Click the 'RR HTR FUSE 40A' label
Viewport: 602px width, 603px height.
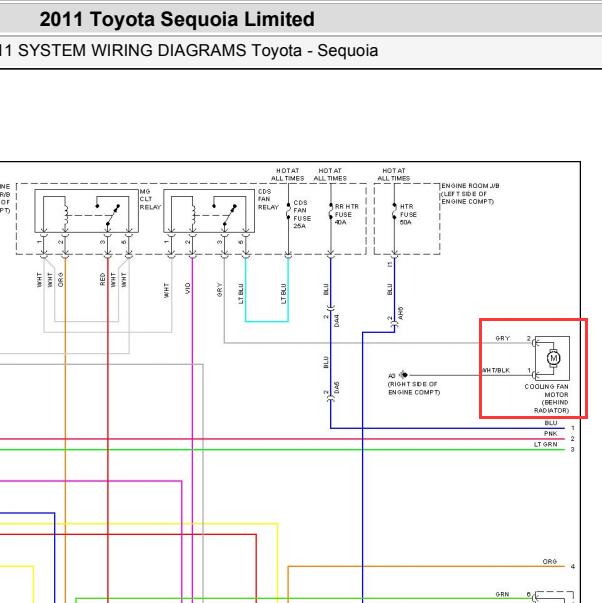tap(346, 214)
